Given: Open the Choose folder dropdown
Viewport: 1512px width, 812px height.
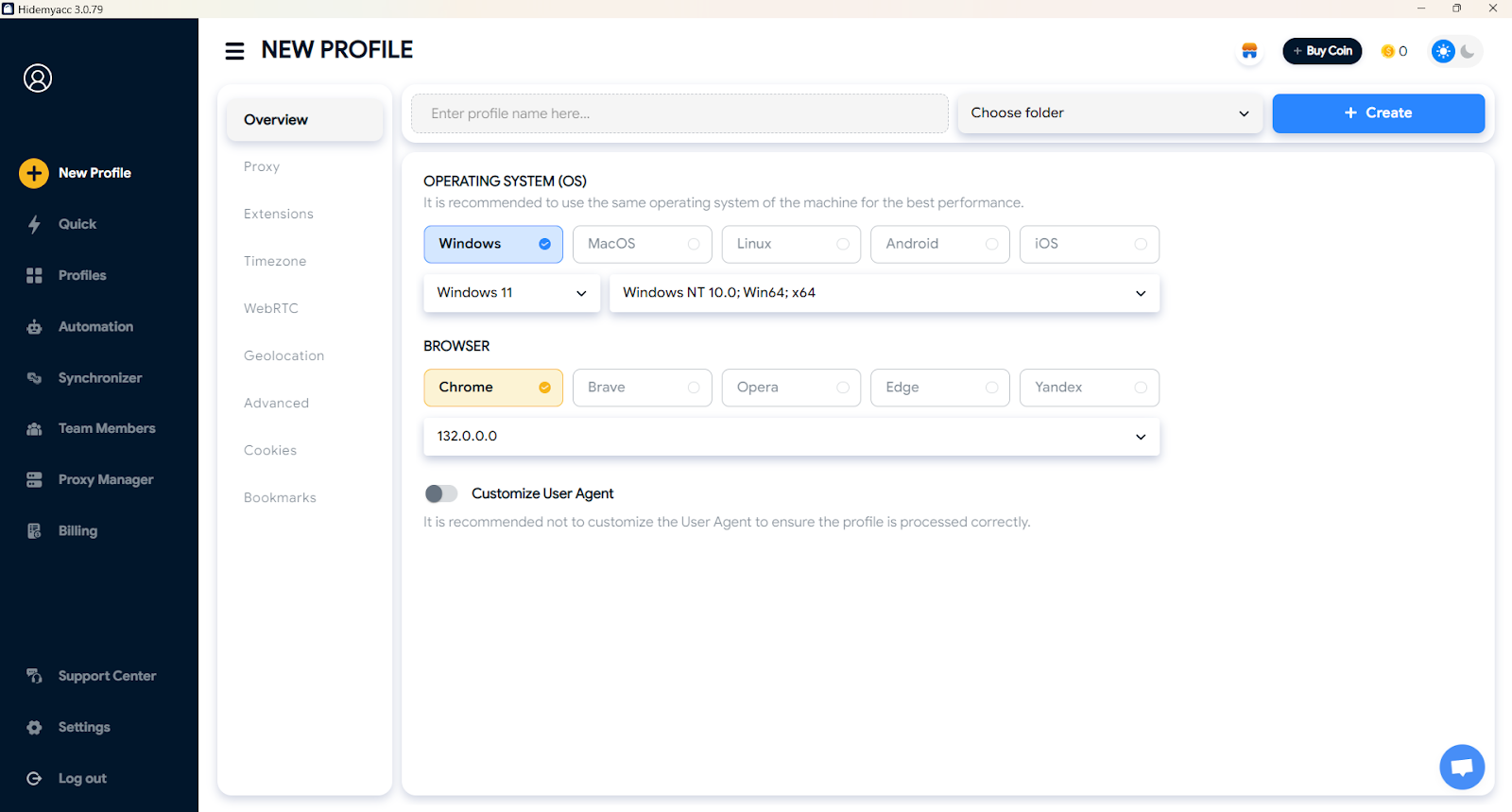Looking at the screenshot, I should [x=1110, y=113].
